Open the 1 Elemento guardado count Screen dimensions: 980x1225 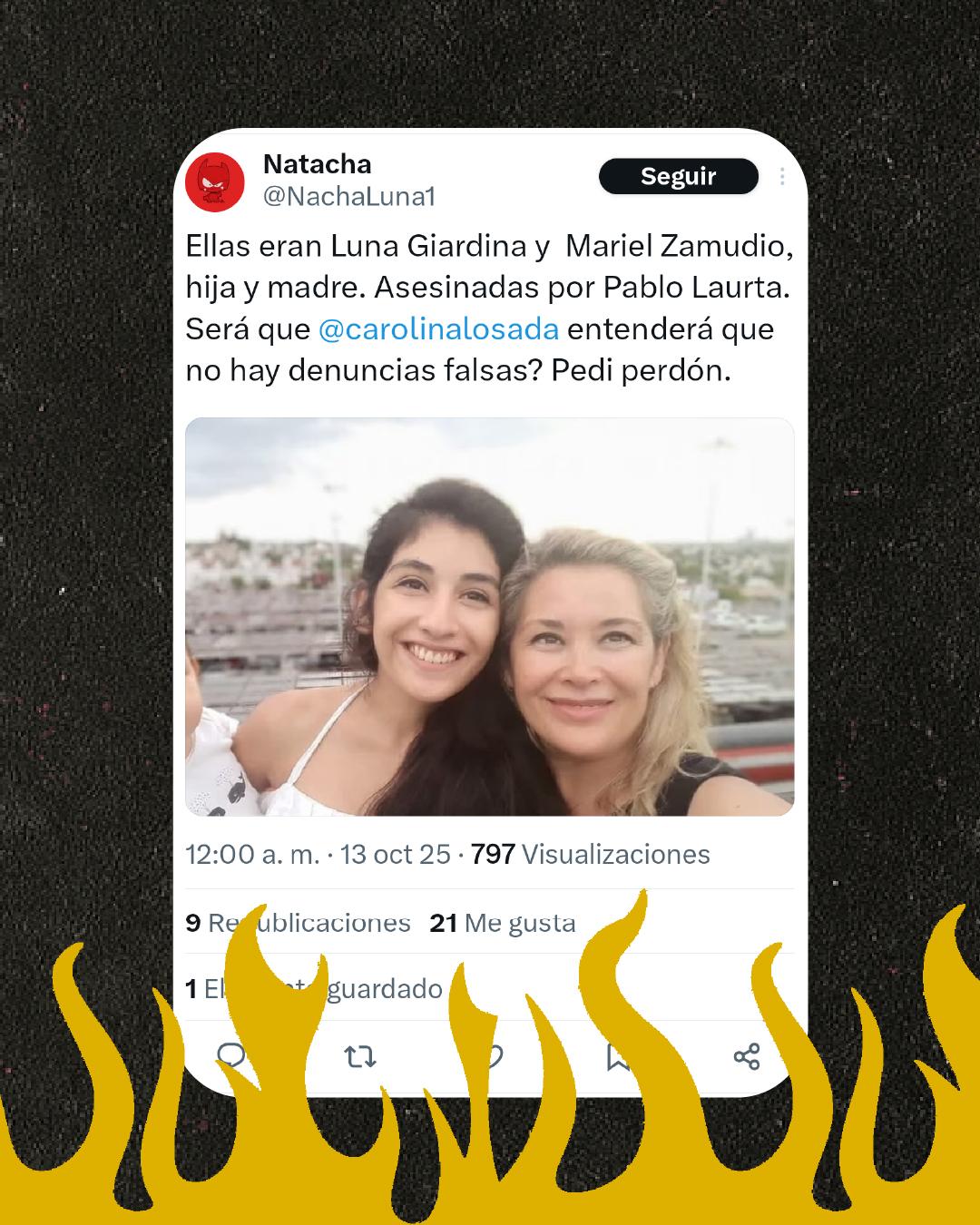tap(314, 988)
